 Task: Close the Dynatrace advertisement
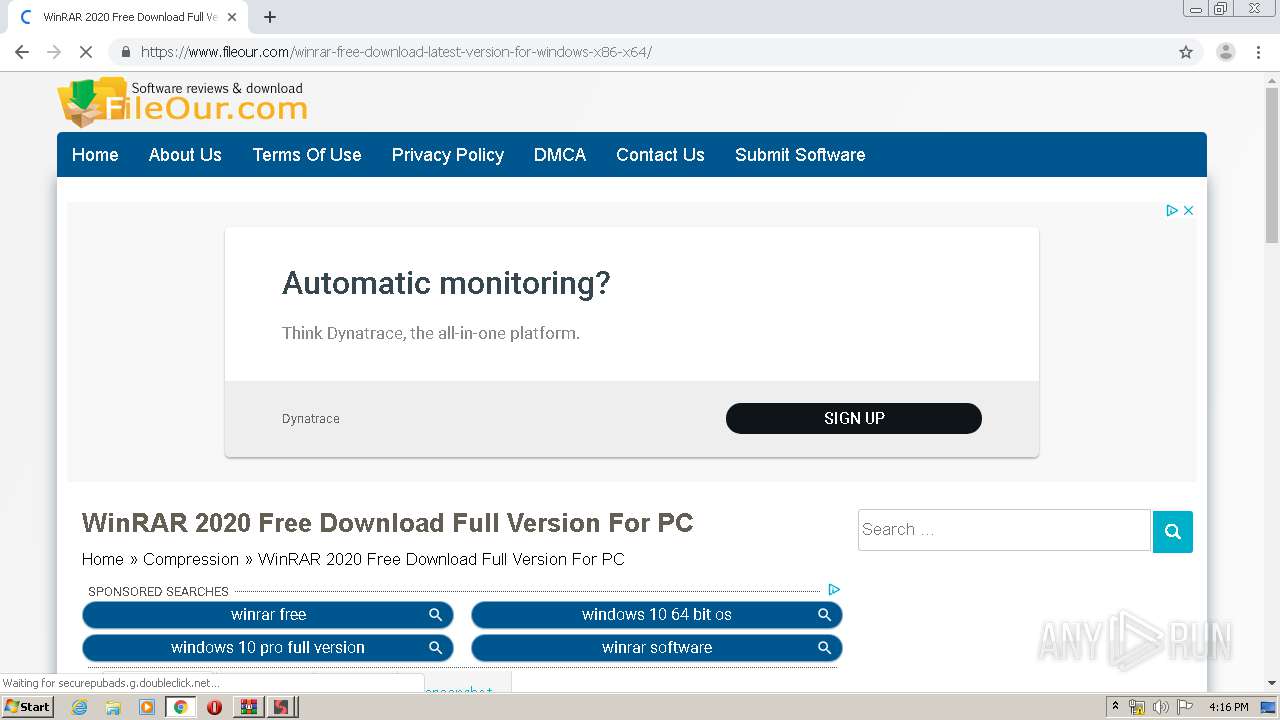click(x=1188, y=210)
